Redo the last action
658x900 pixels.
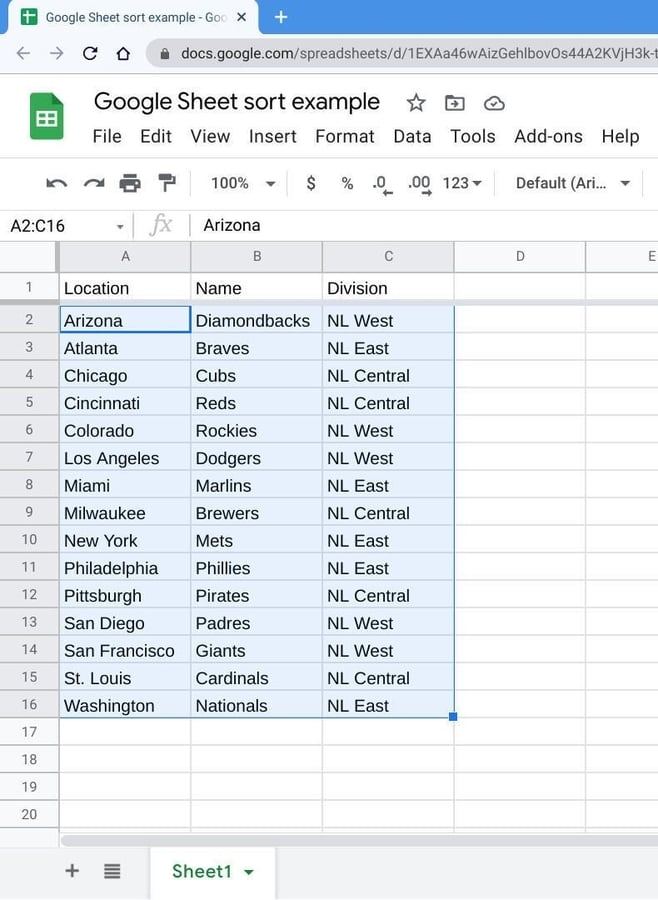click(x=94, y=183)
